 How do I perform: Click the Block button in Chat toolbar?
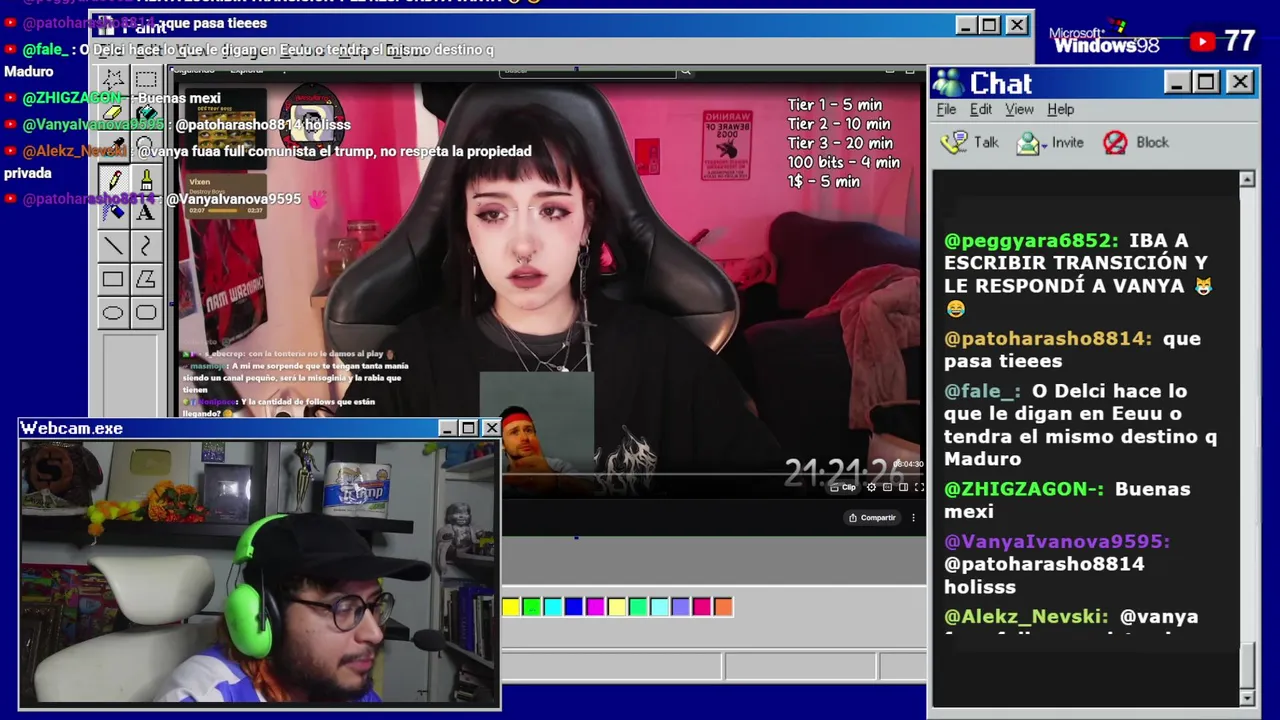[x=1135, y=142]
